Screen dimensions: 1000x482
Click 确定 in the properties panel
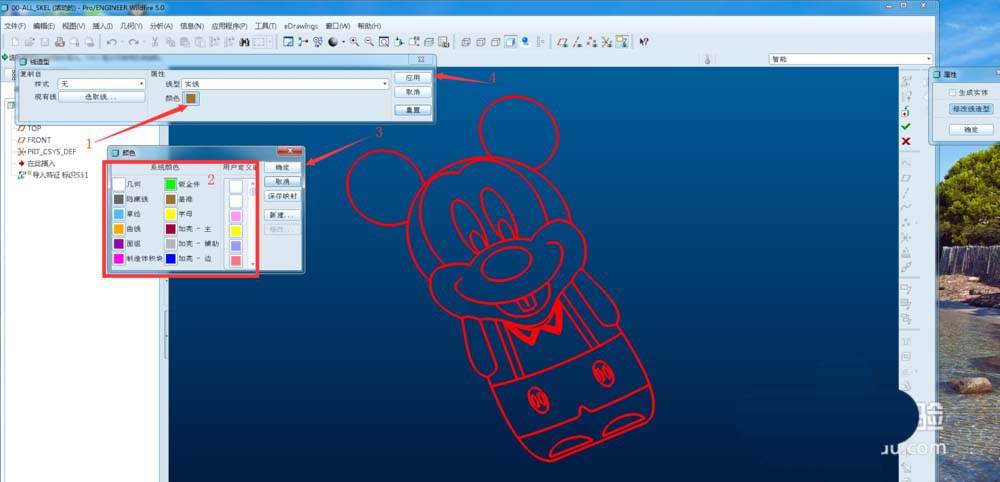click(971, 129)
